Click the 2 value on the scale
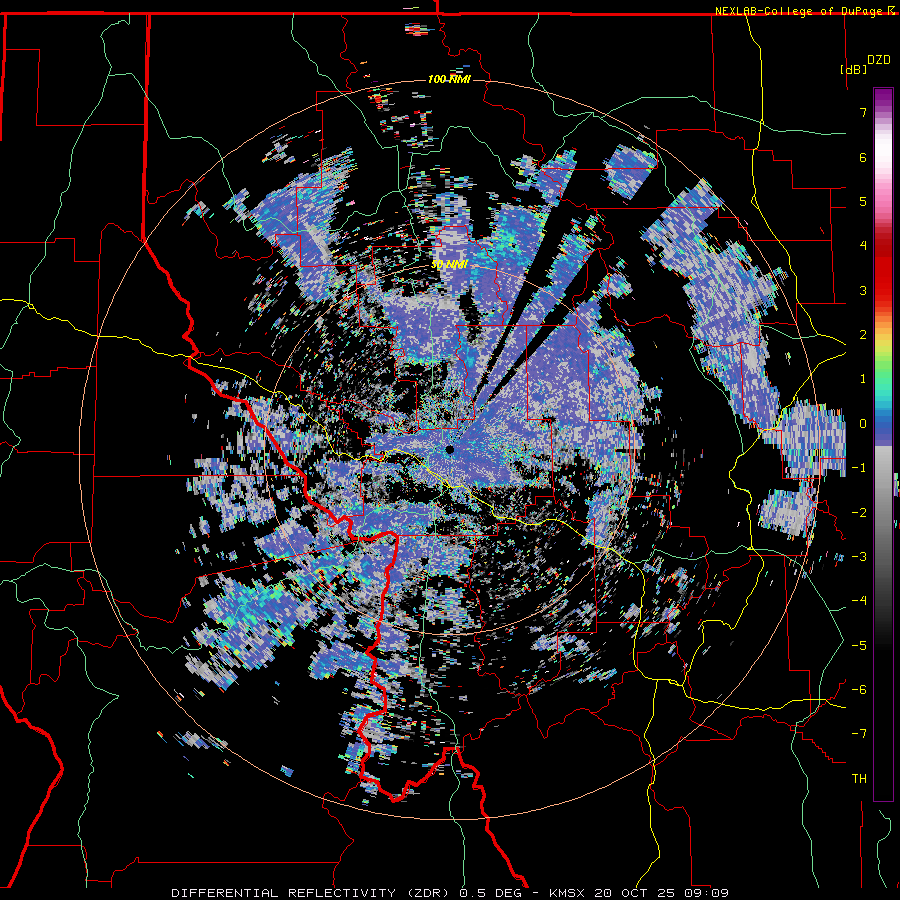This screenshot has width=900, height=900. click(x=863, y=335)
